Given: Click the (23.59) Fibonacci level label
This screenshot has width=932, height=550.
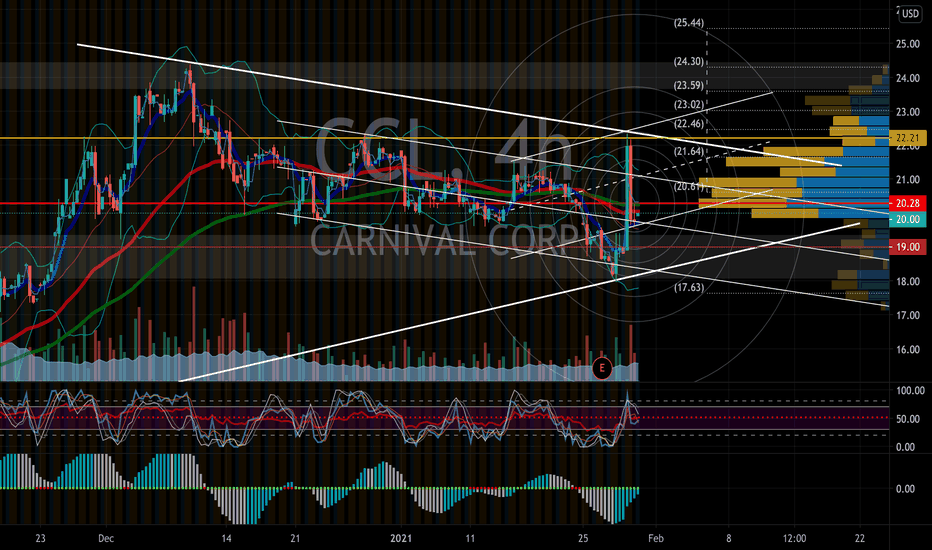Looking at the screenshot, I should [x=689, y=86].
